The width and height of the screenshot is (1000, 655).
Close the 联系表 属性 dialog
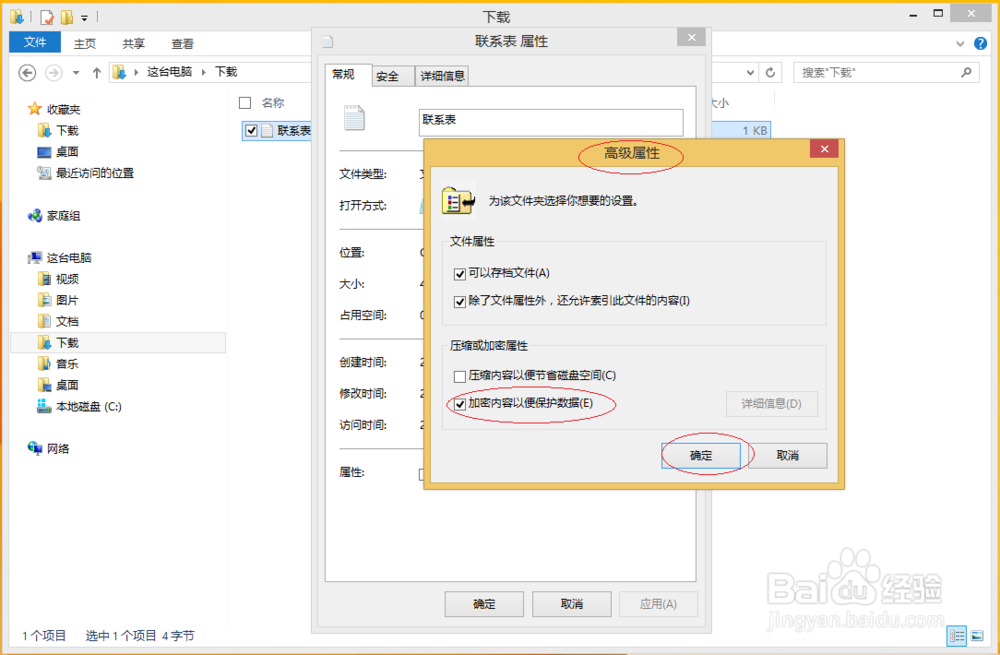(691, 38)
